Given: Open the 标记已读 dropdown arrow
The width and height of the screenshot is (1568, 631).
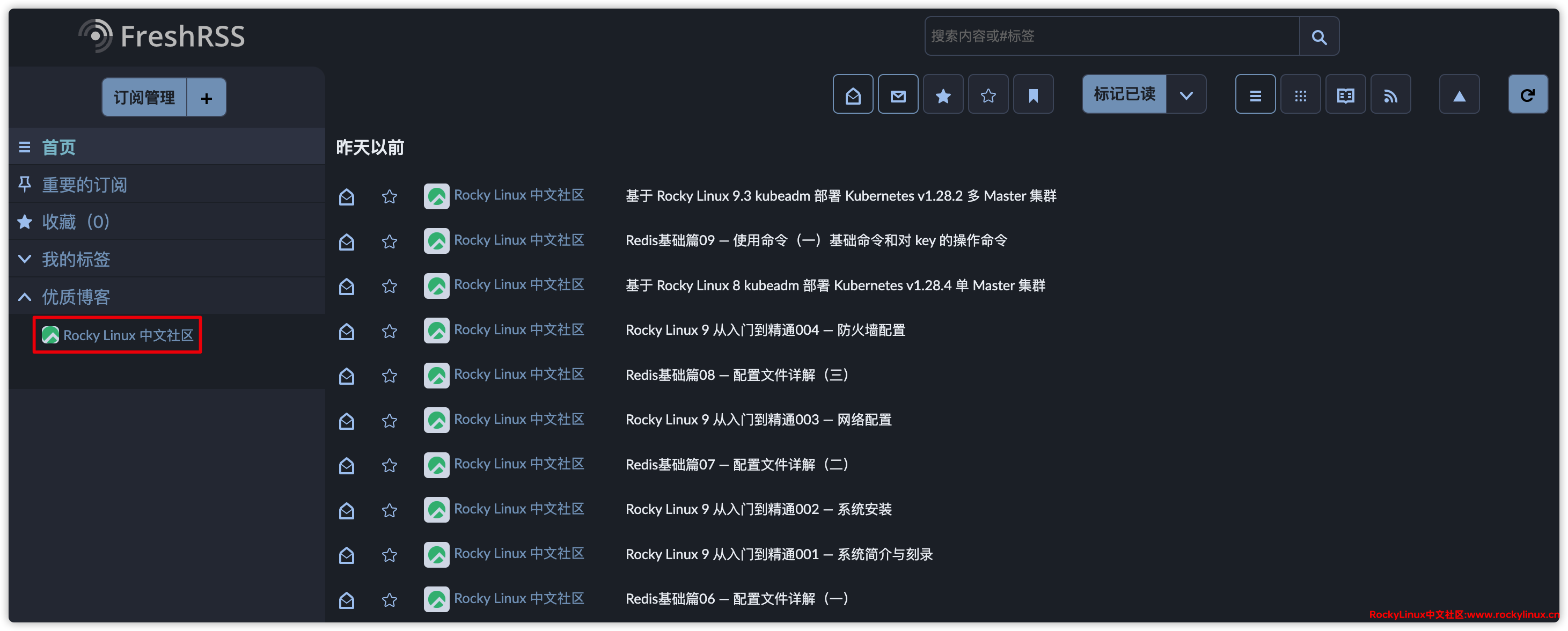Looking at the screenshot, I should [x=1186, y=95].
